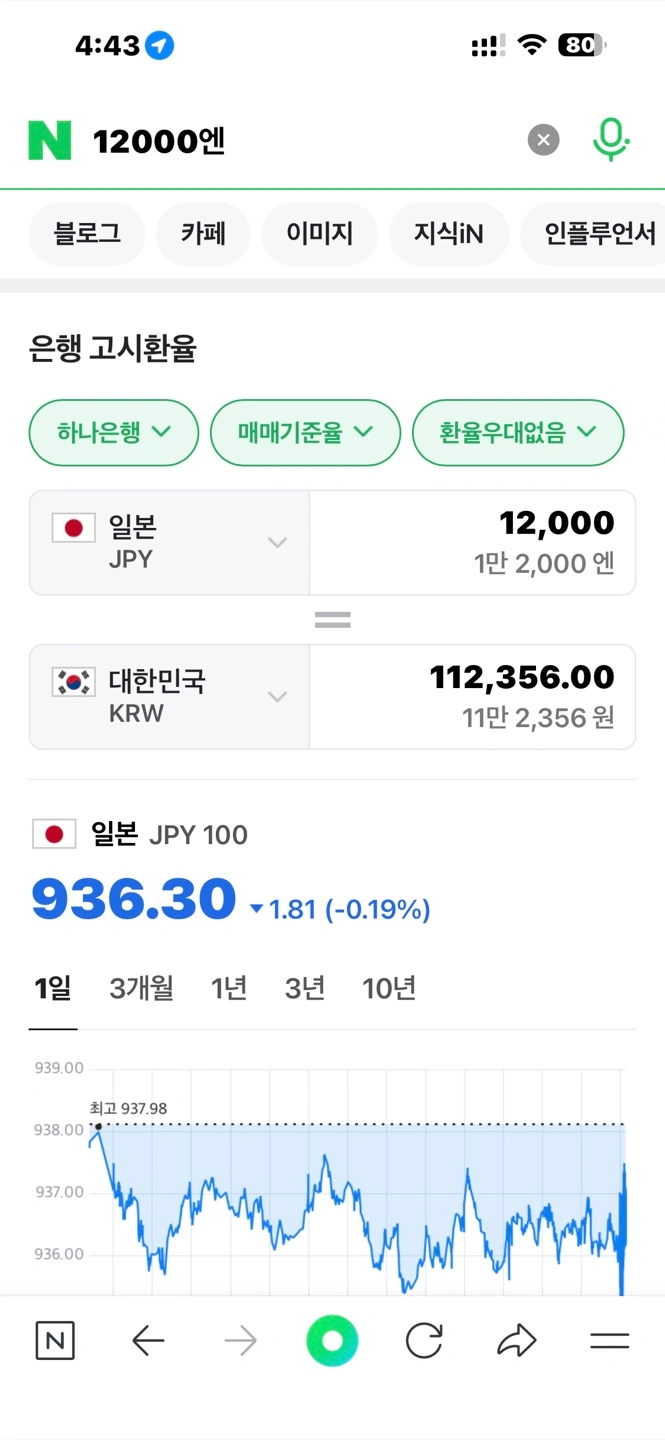This screenshot has width=665, height=1440.
Task: Clear the search text with X icon
Action: [543, 140]
